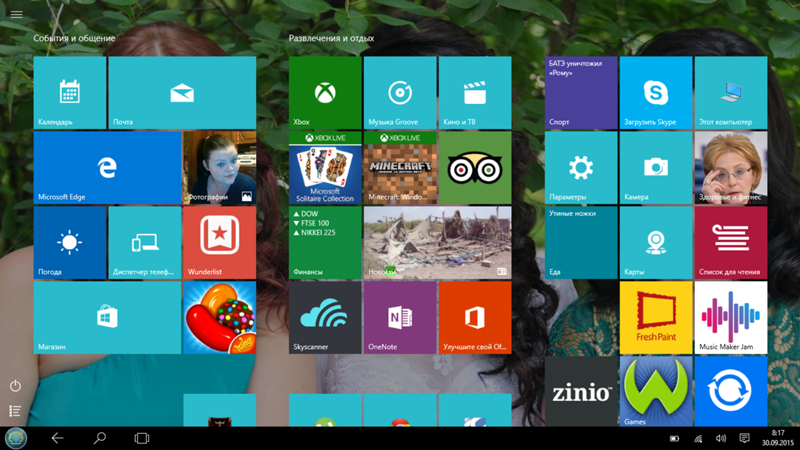Image resolution: width=800 pixels, height=450 pixels.
Task: Open the Новости news tile
Action: point(437,242)
